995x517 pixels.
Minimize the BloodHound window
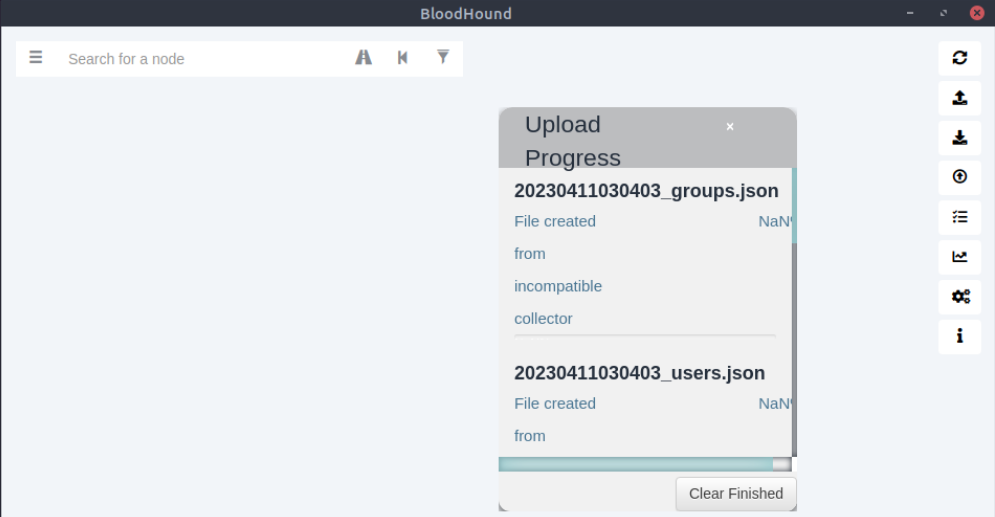(910, 13)
